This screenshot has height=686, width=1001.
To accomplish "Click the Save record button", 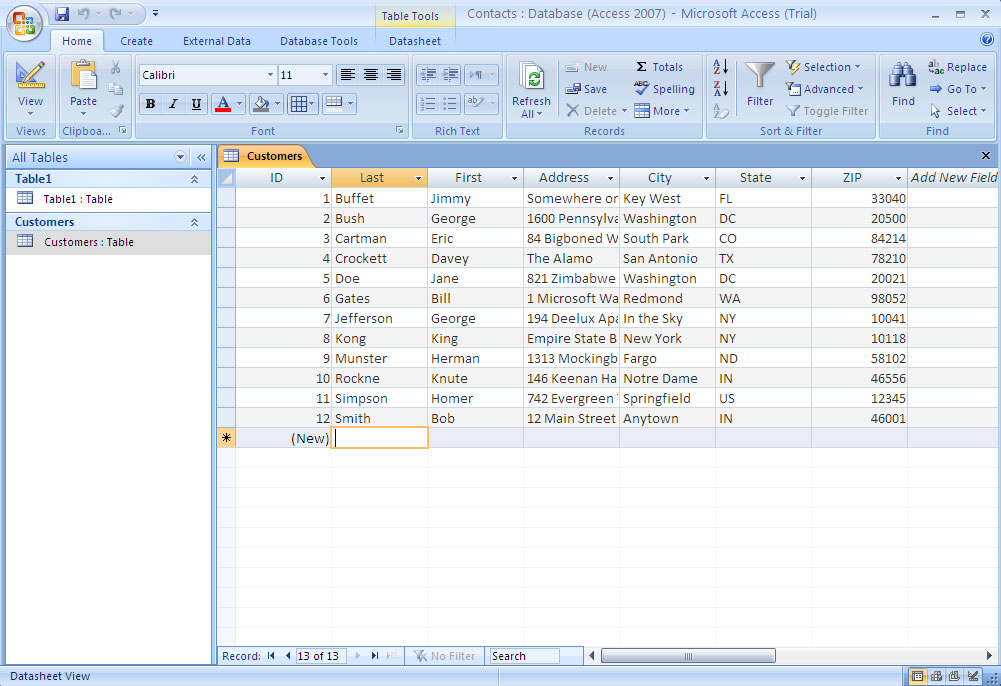I will coord(586,89).
